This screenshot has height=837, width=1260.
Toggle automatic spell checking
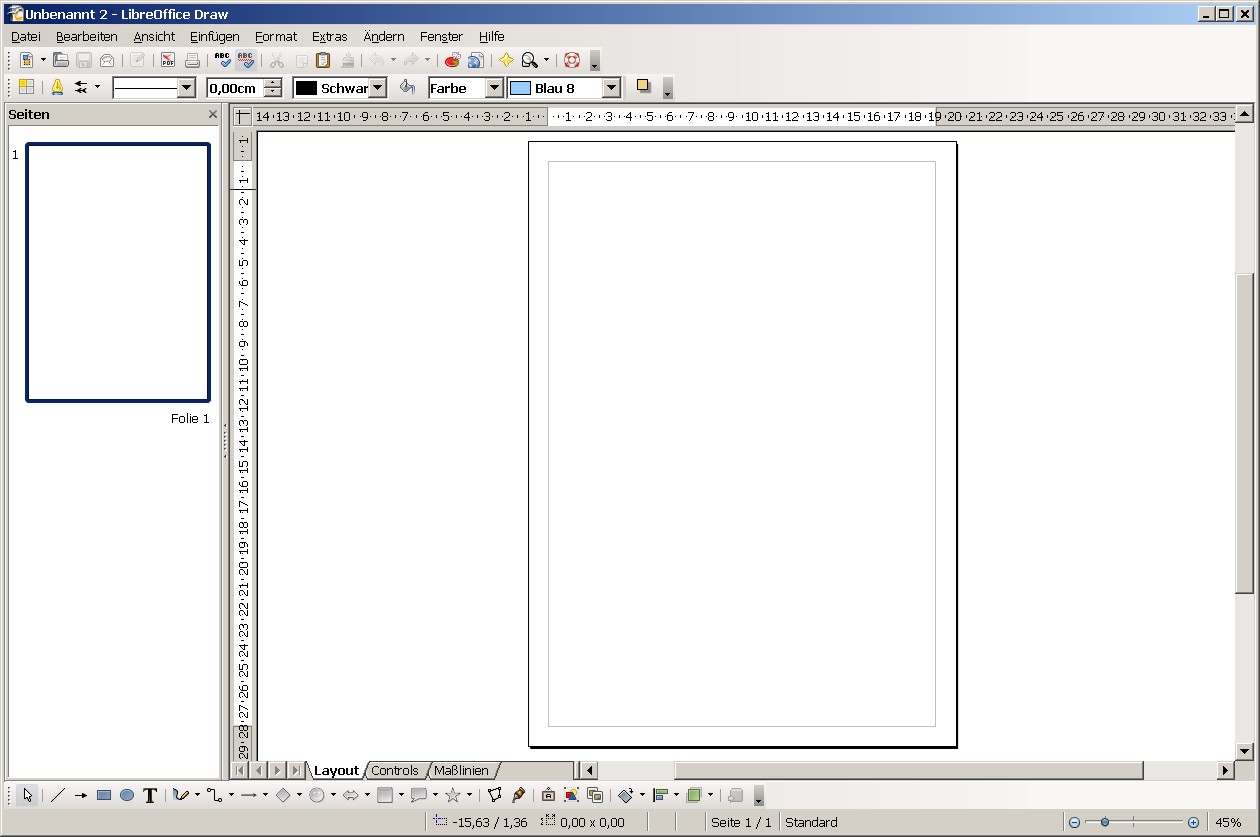[x=246, y=60]
